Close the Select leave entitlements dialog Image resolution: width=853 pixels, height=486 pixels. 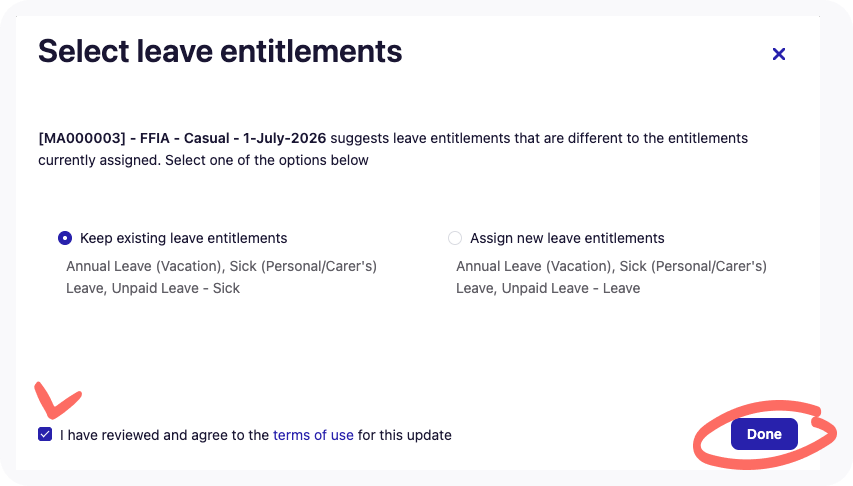coord(778,54)
